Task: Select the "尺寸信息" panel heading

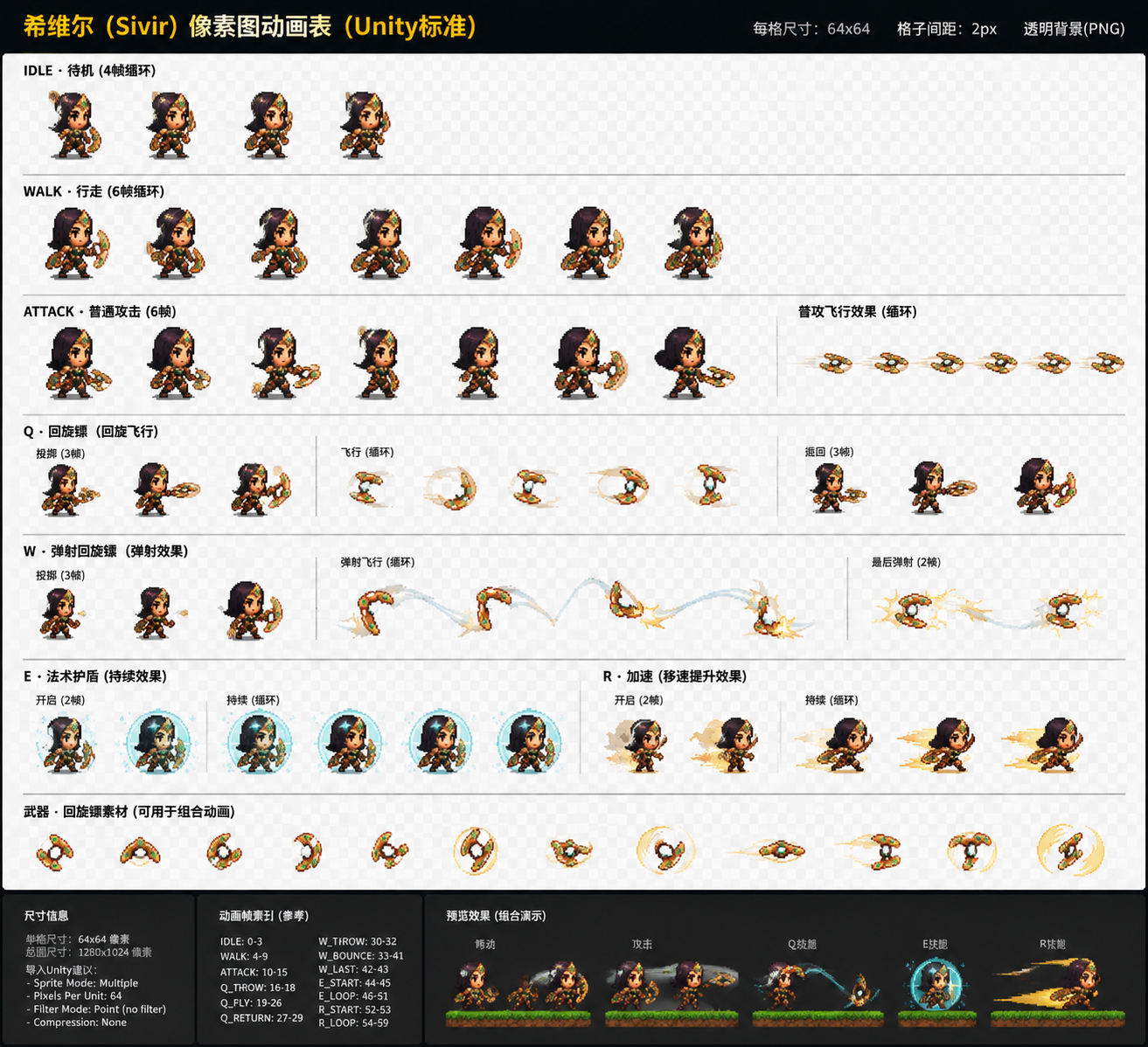Action: (x=46, y=916)
